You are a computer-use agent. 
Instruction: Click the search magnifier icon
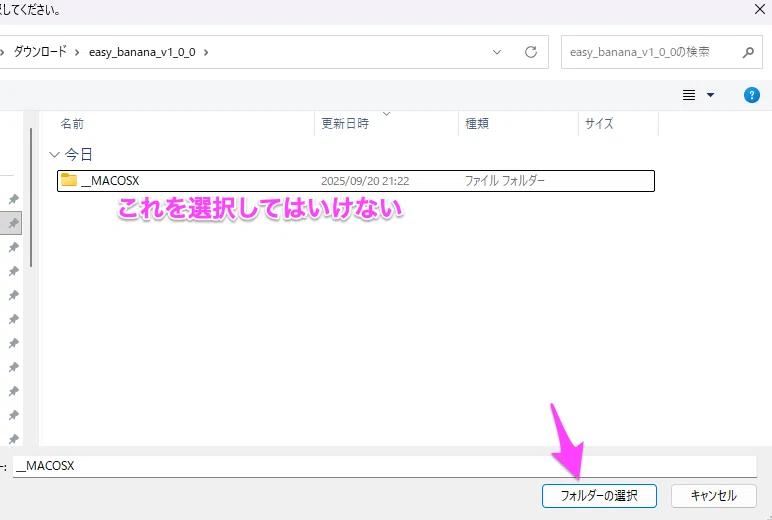pyautogui.click(x=748, y=52)
